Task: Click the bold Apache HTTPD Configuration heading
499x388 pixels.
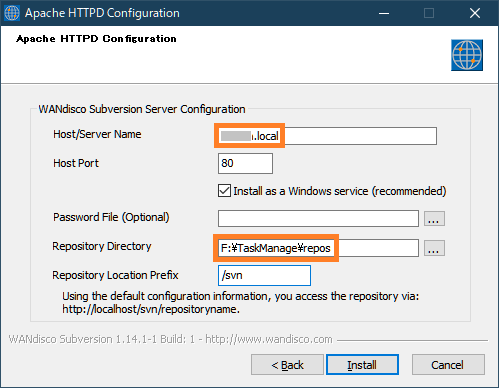Action: coord(96,39)
